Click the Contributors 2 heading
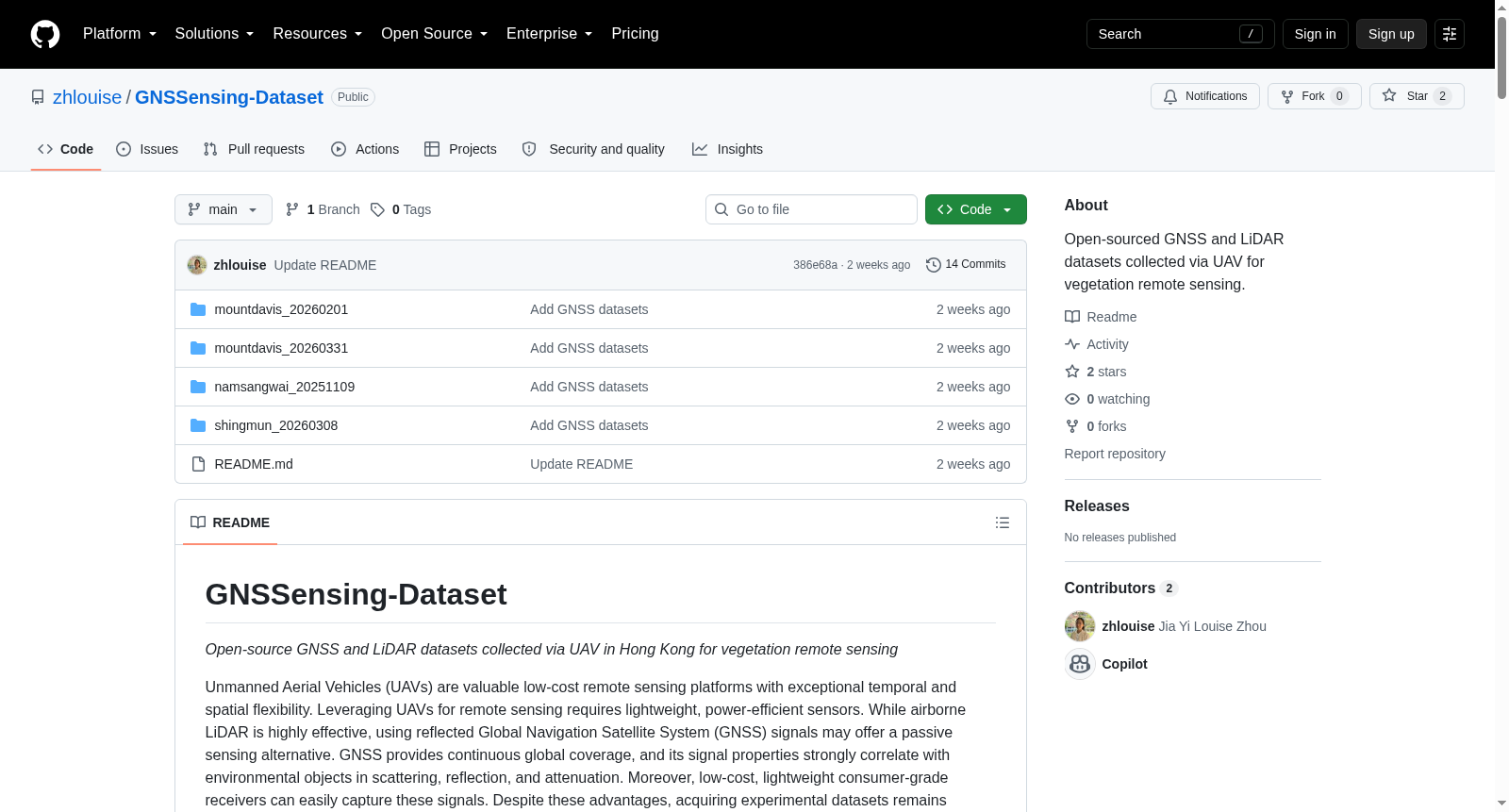This screenshot has width=1509, height=812. pyautogui.click(x=1121, y=588)
